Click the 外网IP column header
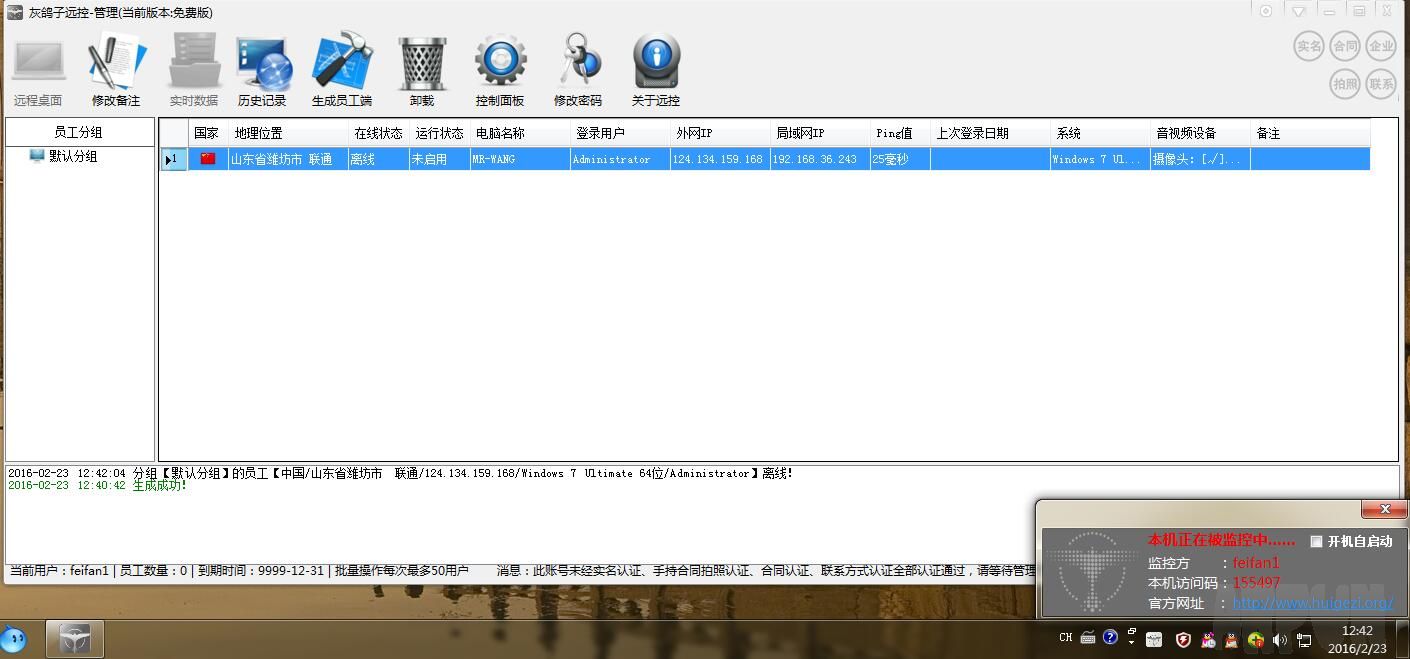 (720, 133)
